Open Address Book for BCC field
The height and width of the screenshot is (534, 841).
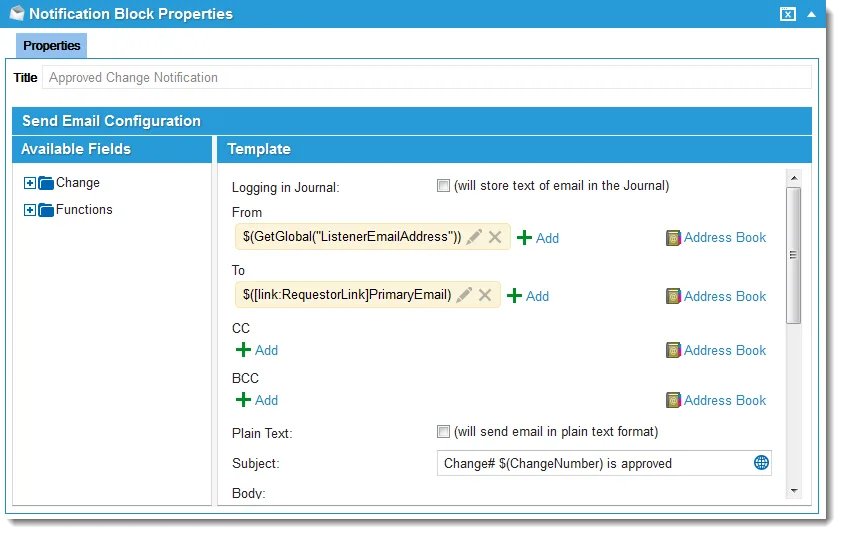716,400
